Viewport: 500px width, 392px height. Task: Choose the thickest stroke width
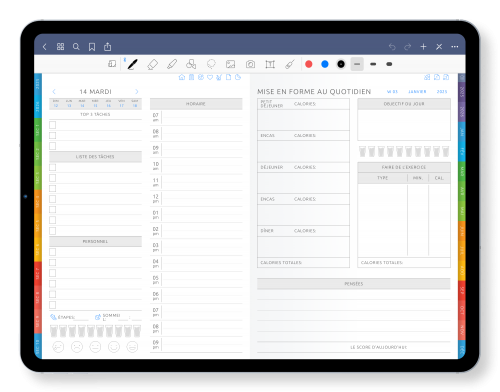click(389, 64)
